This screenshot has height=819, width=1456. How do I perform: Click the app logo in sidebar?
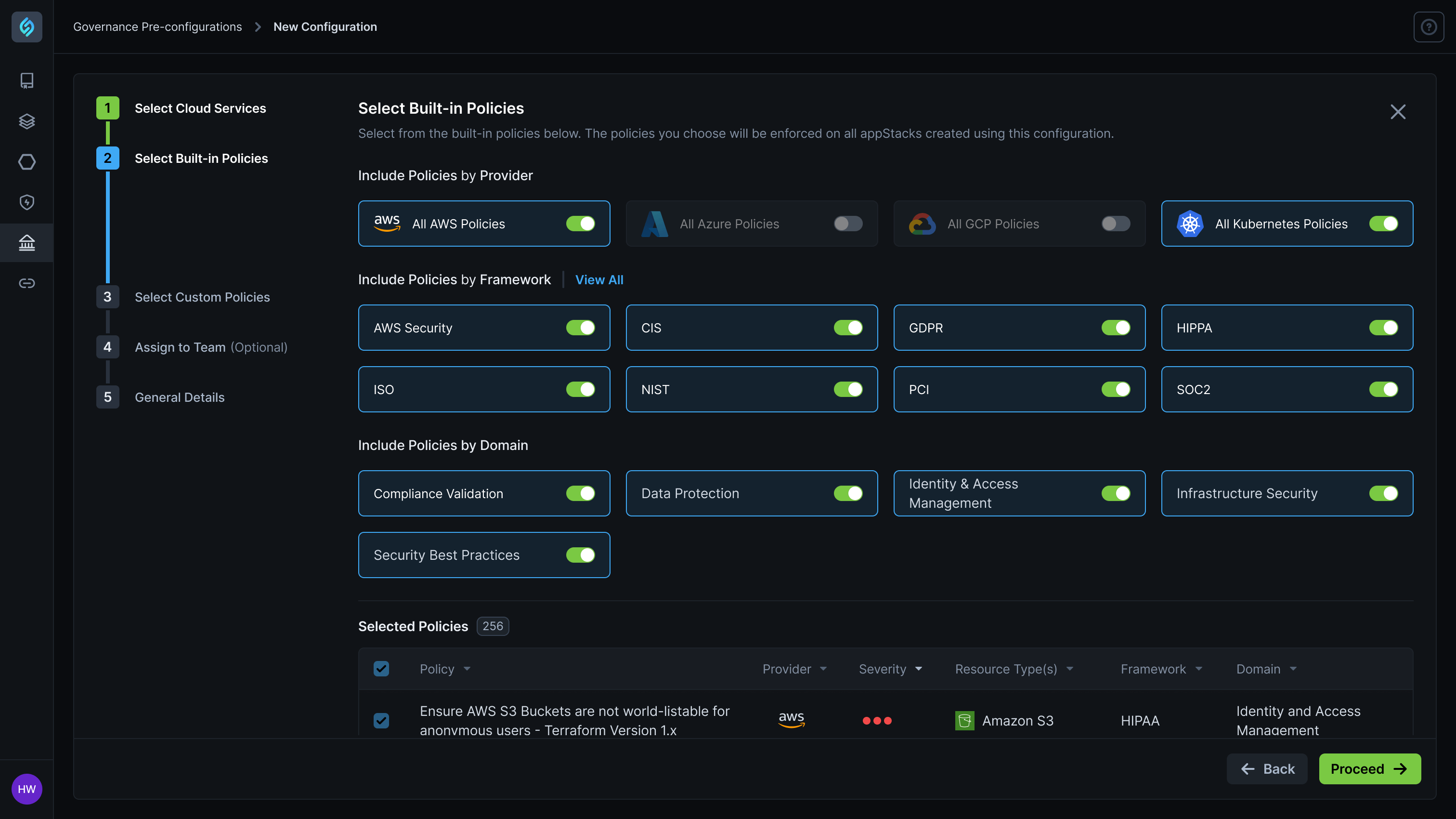click(x=26, y=26)
